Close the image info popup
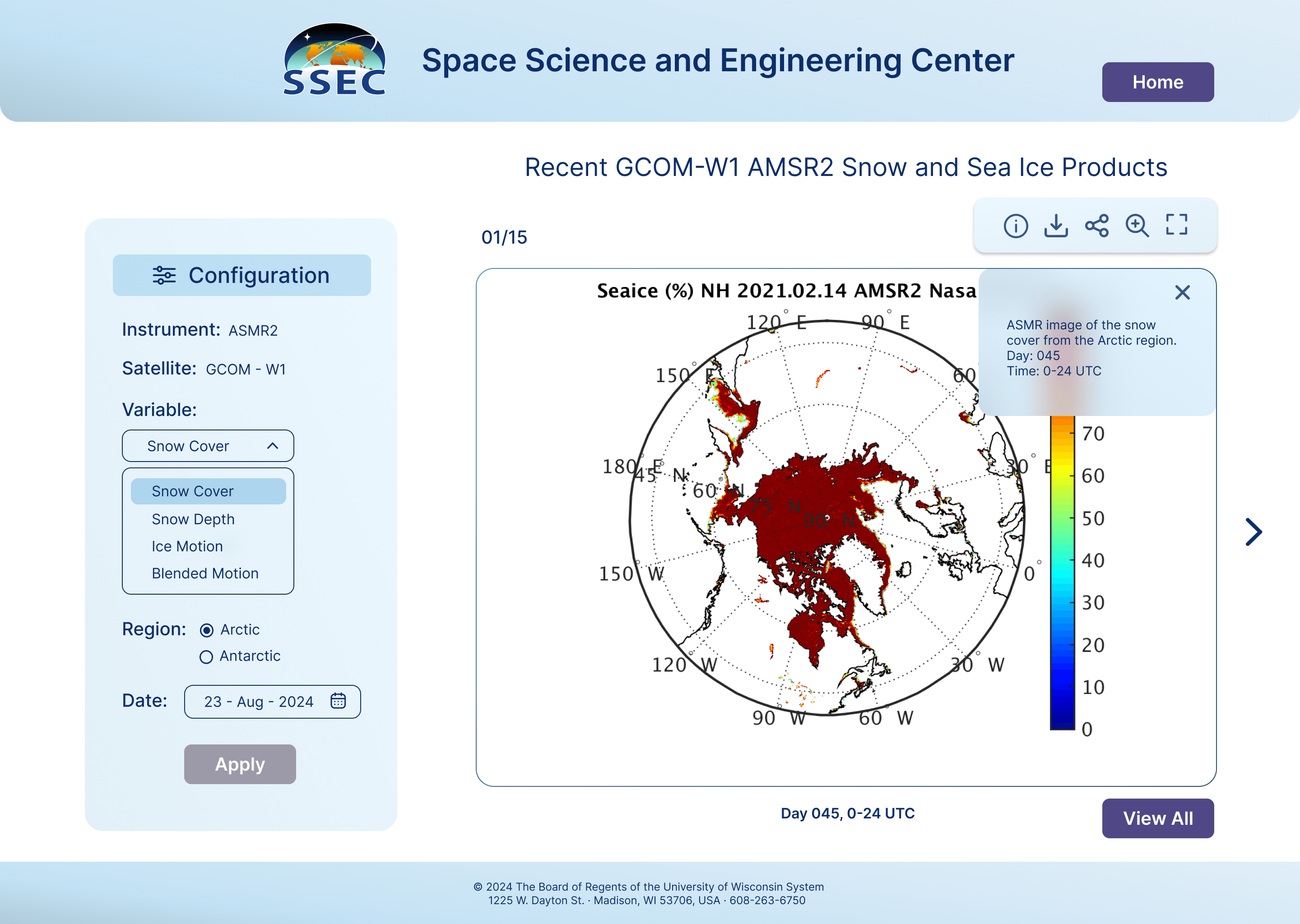 point(1182,292)
